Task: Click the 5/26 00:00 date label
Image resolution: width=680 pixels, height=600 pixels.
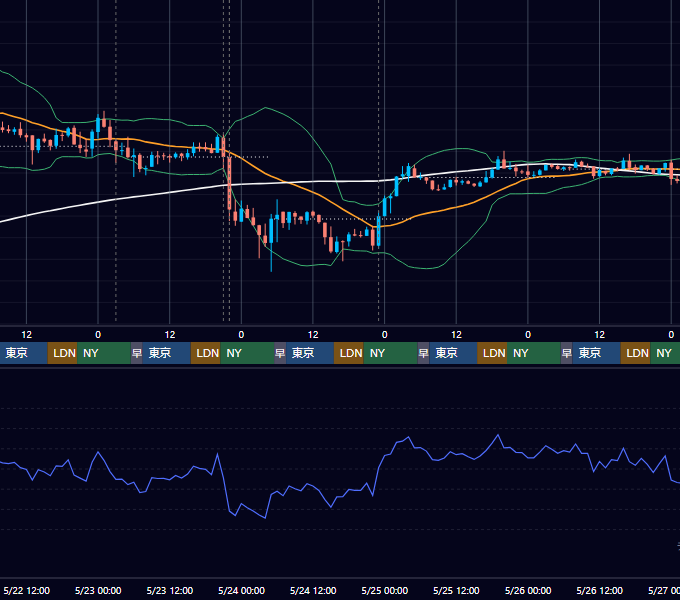Action: pos(528,590)
